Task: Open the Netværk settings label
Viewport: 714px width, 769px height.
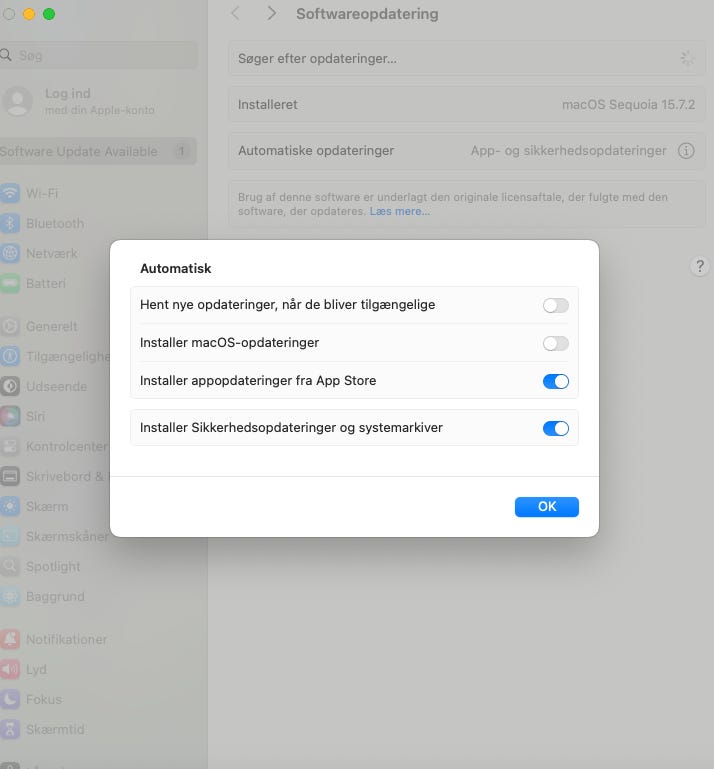Action: pyautogui.click(x=51, y=254)
